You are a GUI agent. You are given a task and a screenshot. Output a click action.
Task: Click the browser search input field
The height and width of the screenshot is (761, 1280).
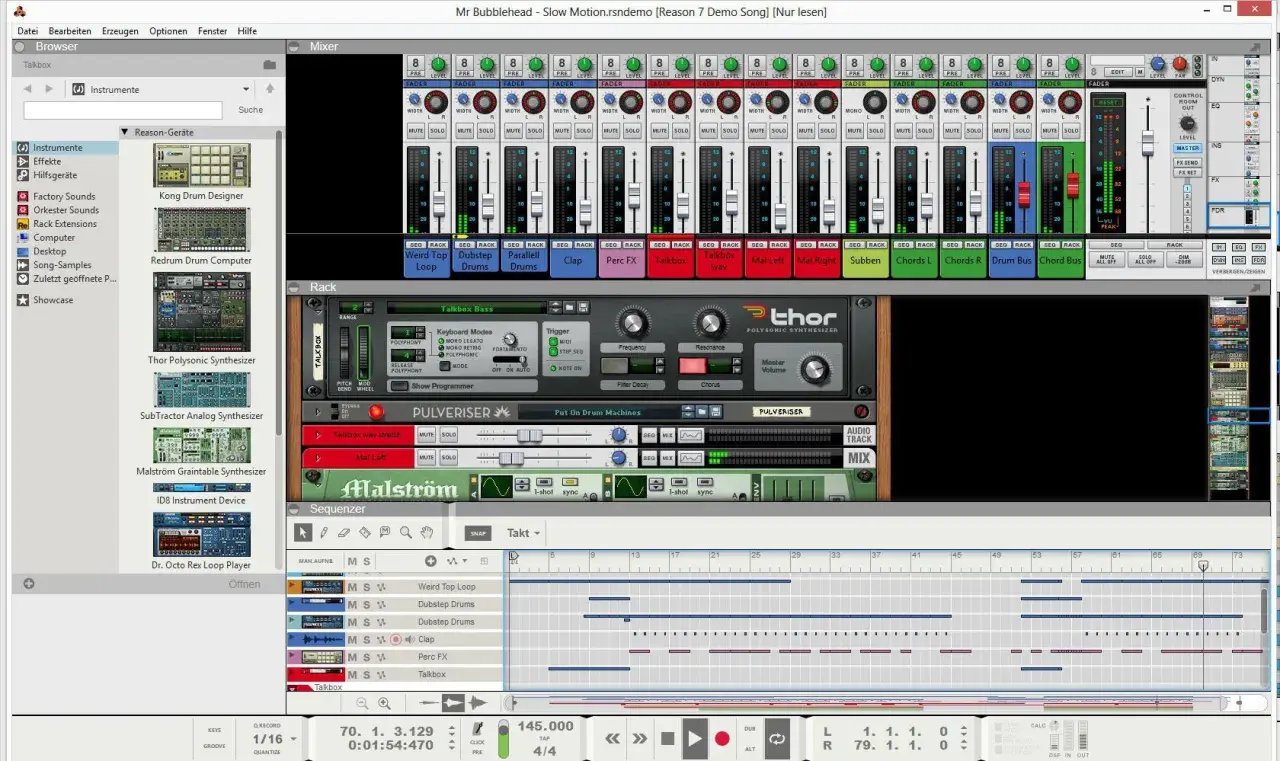[x=123, y=110]
